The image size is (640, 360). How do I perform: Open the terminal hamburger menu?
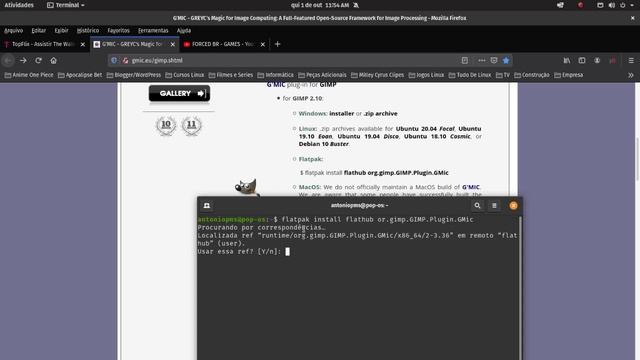[494, 206]
